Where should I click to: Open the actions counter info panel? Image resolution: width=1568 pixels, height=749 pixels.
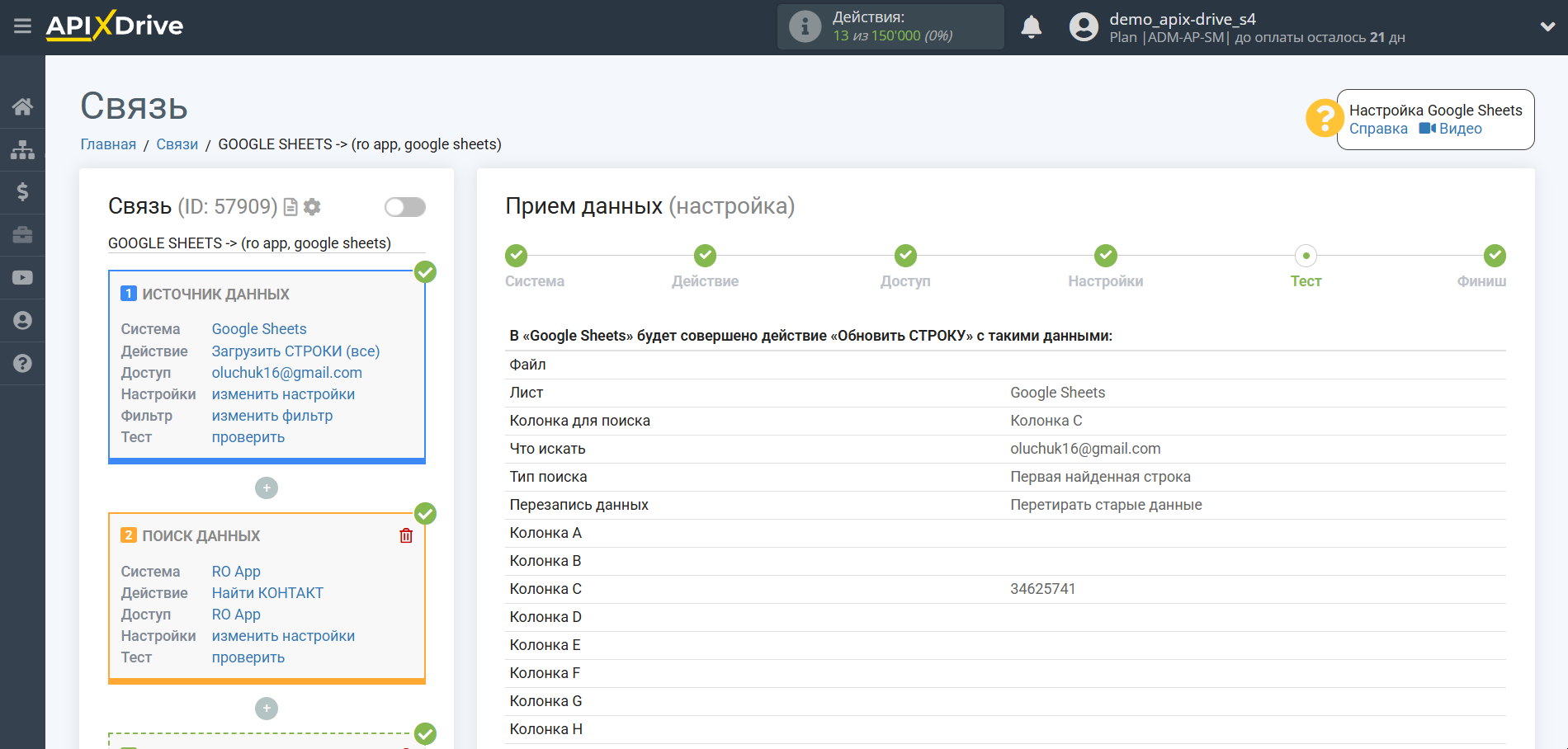[890, 27]
